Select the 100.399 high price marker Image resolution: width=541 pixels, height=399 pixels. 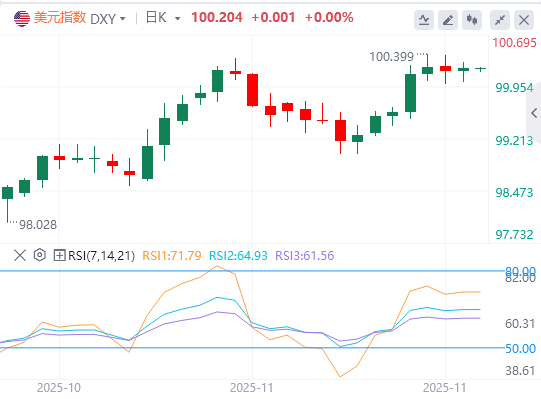coord(392,57)
